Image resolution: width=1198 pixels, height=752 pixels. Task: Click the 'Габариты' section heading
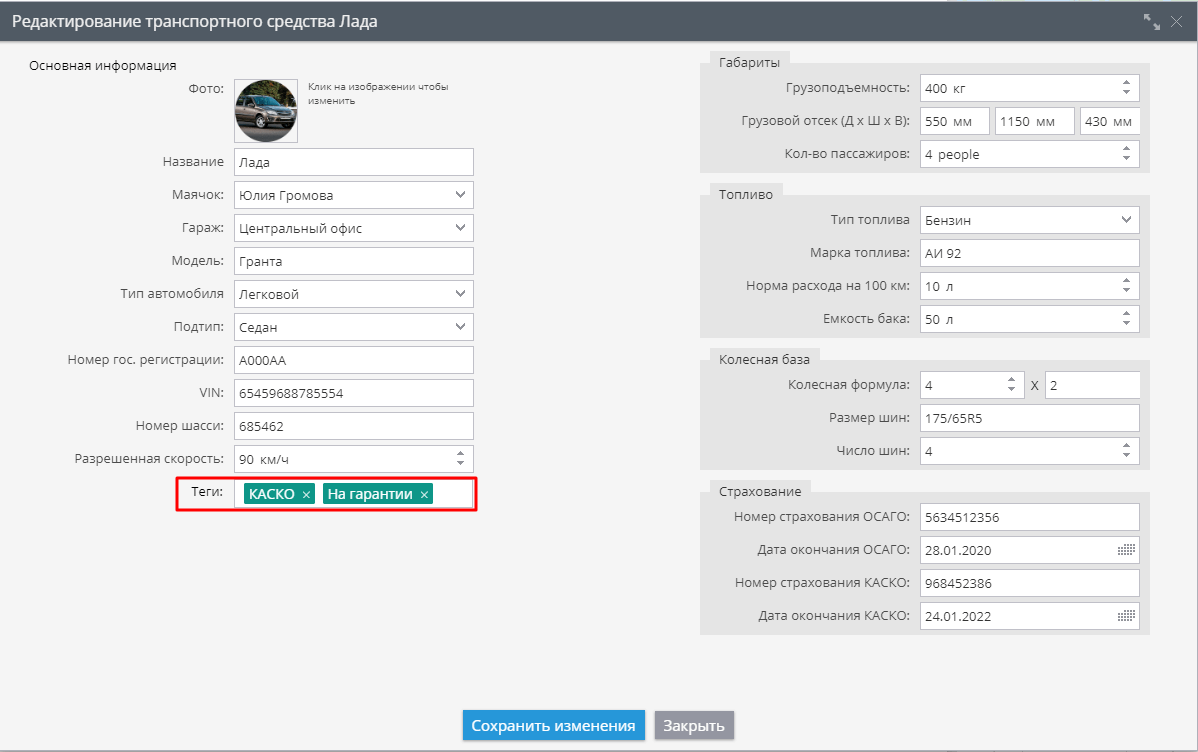(750, 63)
